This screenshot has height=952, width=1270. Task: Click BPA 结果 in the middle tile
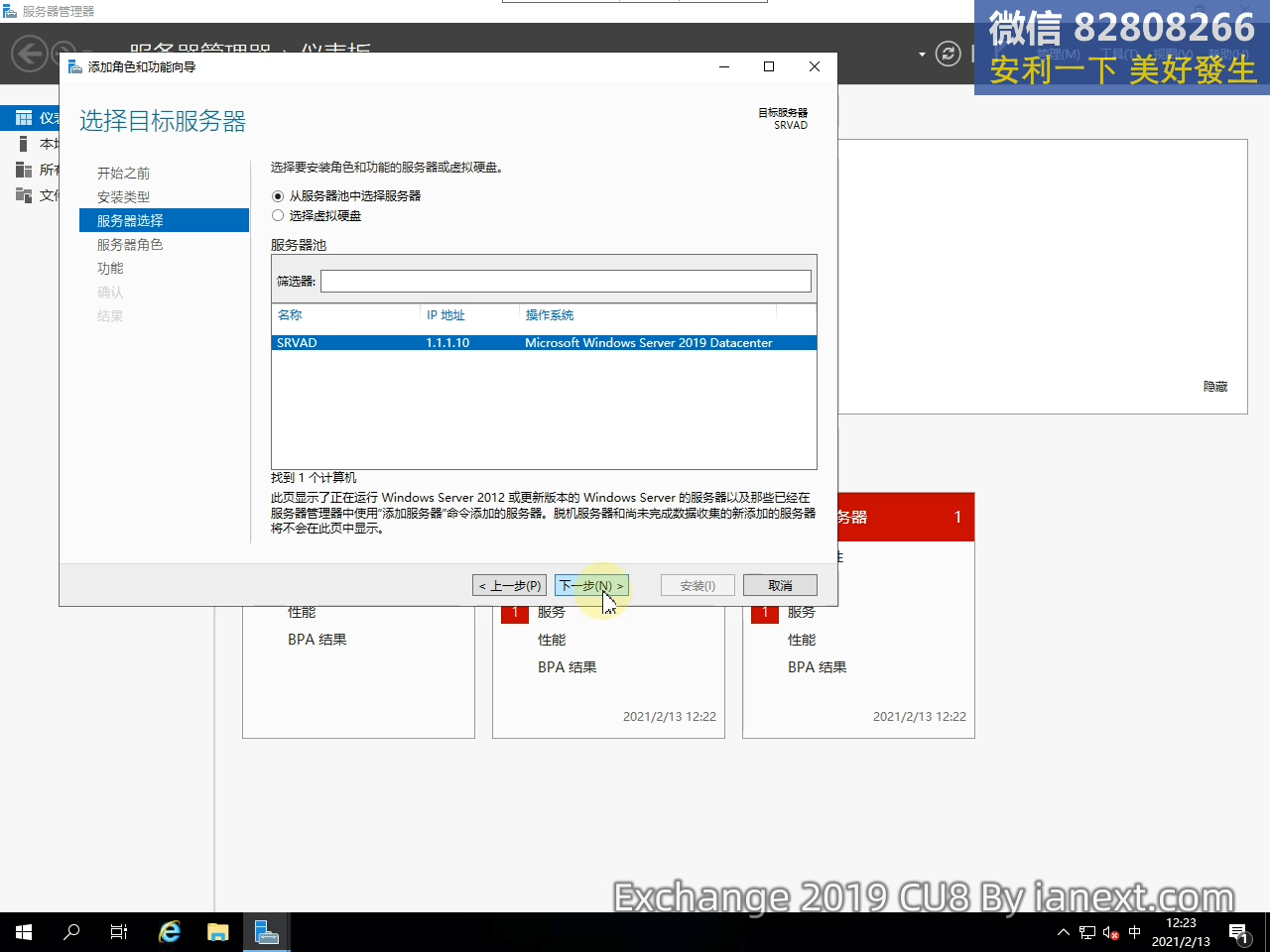(x=568, y=667)
